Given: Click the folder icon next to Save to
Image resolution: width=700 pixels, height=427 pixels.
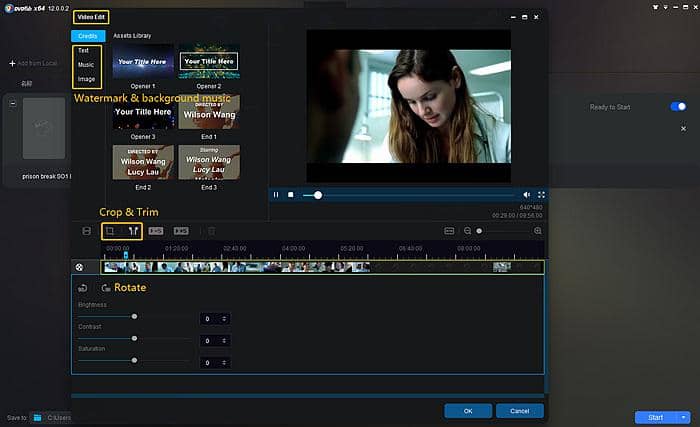Looking at the screenshot, I should point(38,418).
